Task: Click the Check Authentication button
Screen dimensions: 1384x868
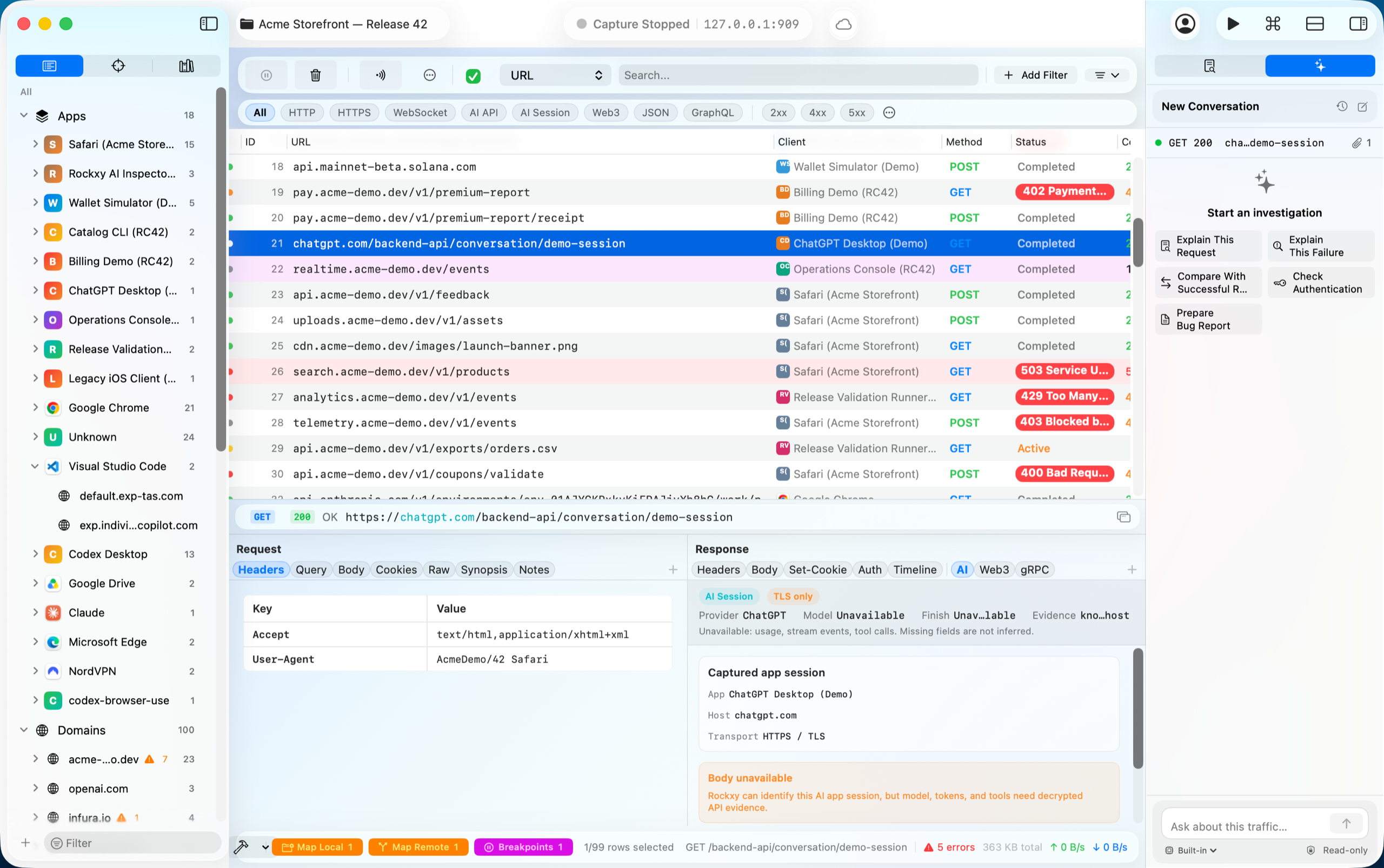Action: (1321, 283)
